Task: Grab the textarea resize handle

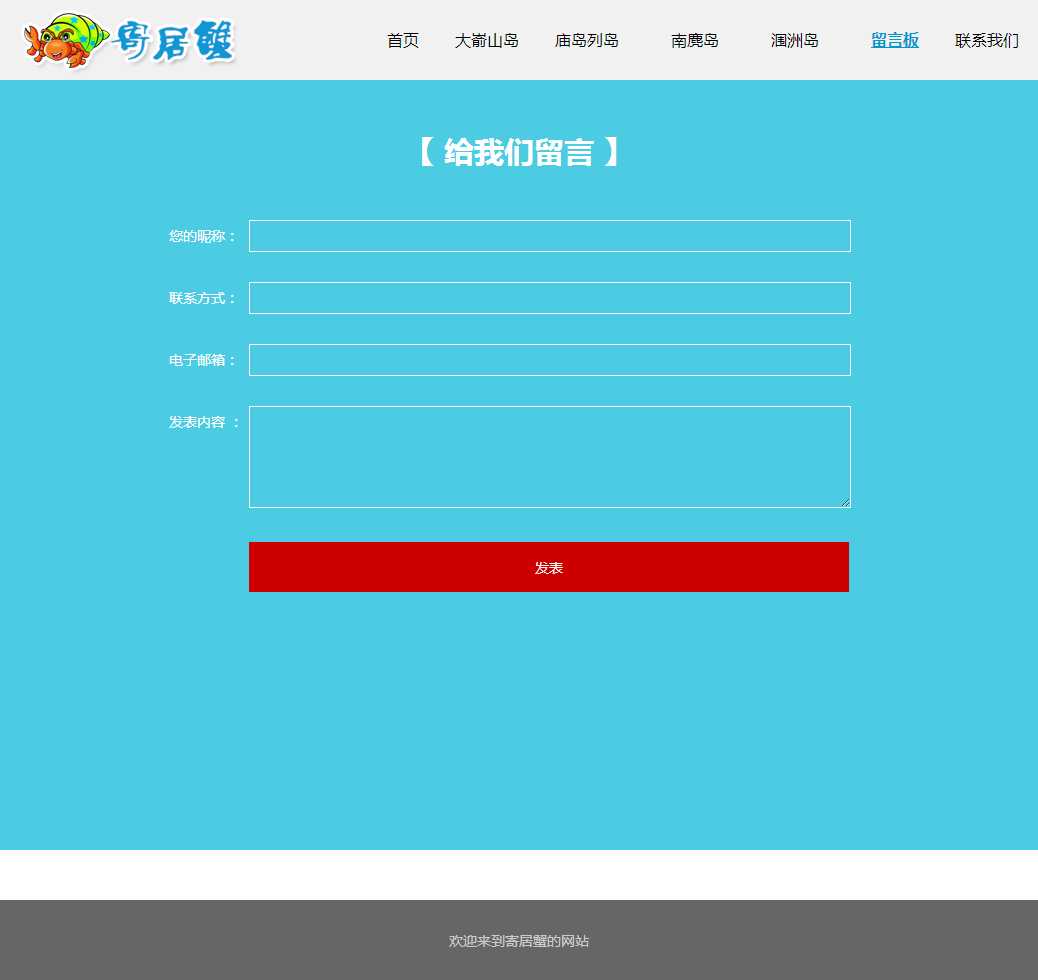Action: 845,502
